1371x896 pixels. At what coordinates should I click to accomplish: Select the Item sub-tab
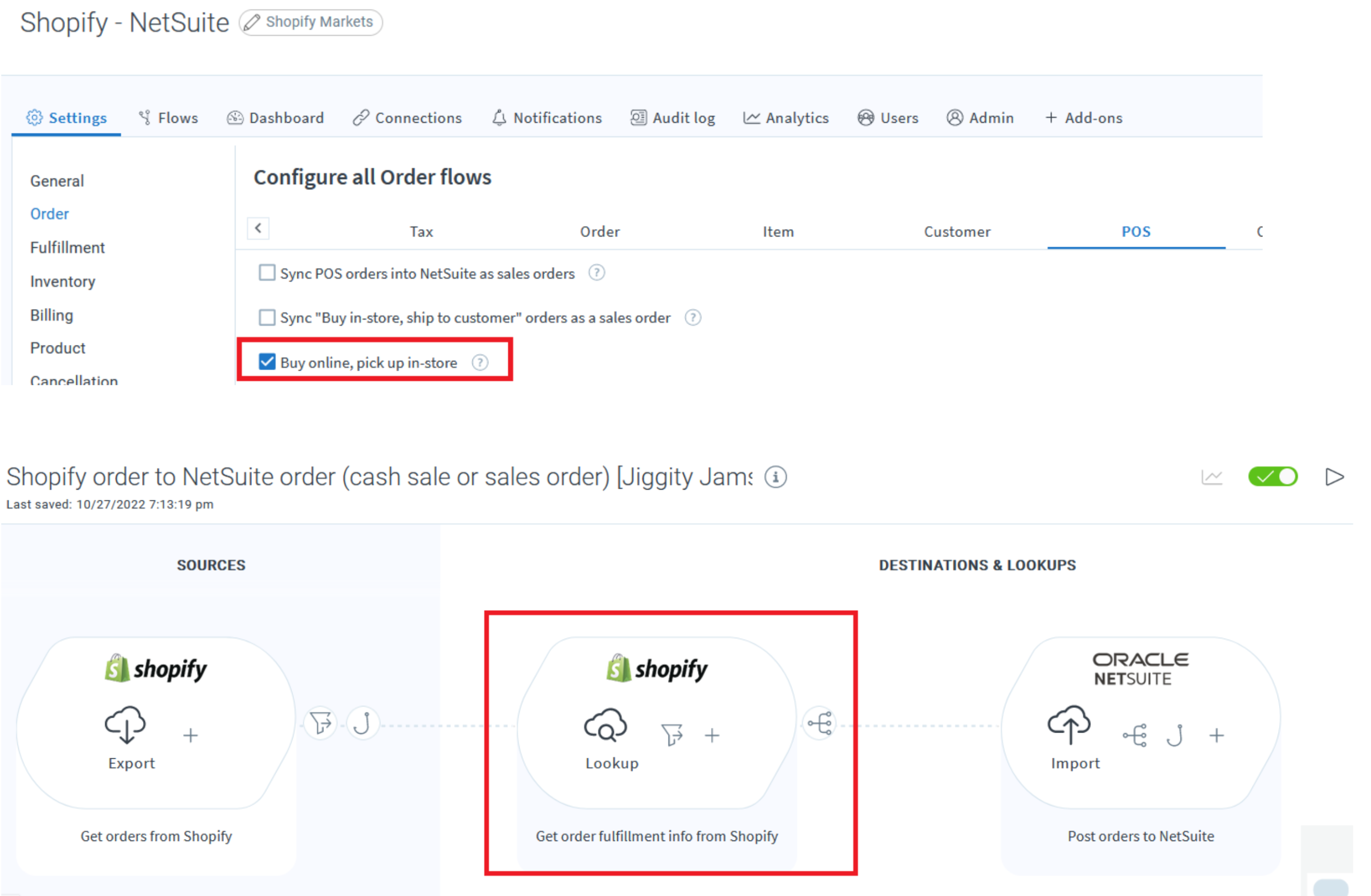[779, 232]
